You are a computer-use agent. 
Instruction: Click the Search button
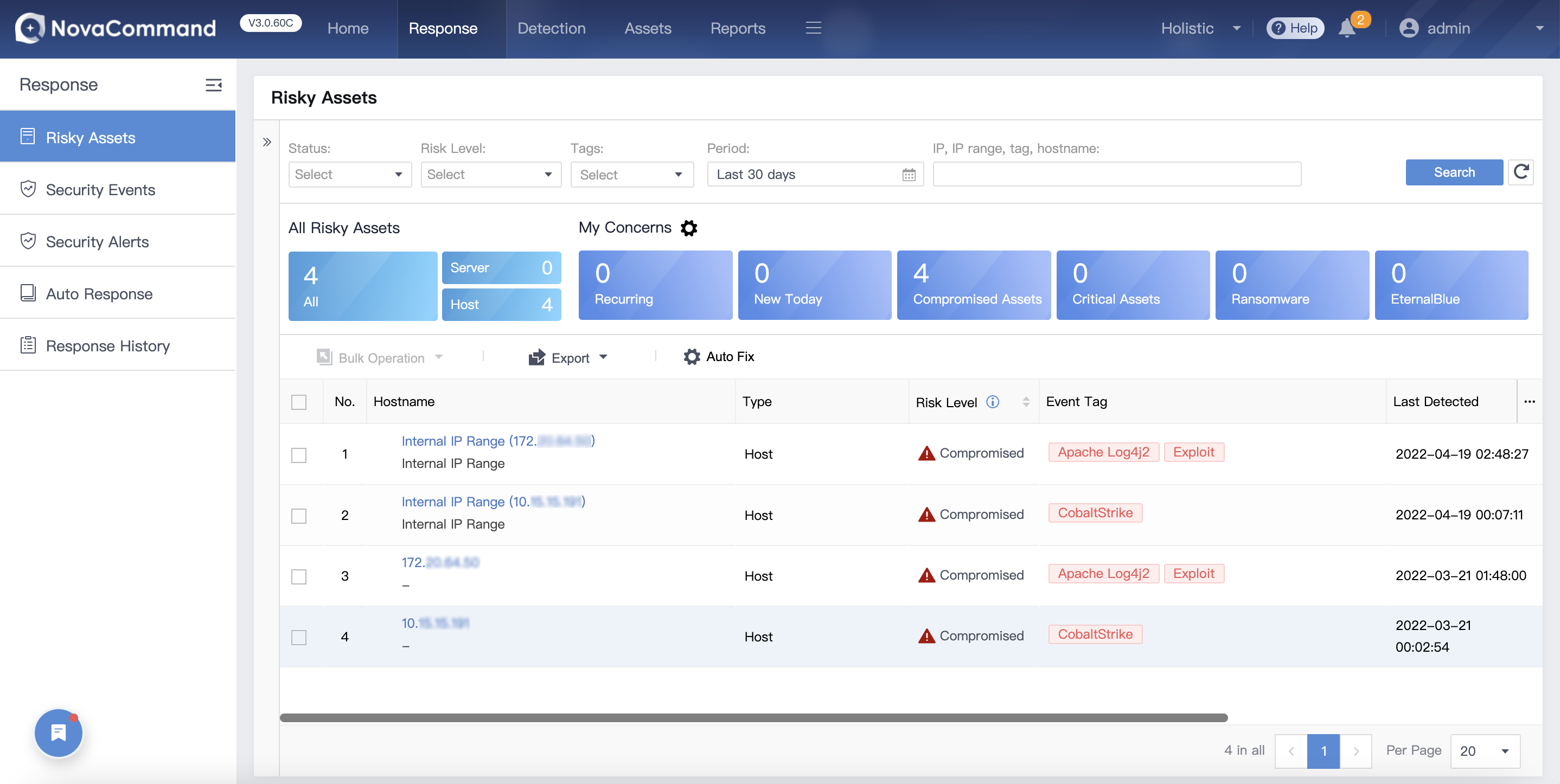tap(1454, 172)
